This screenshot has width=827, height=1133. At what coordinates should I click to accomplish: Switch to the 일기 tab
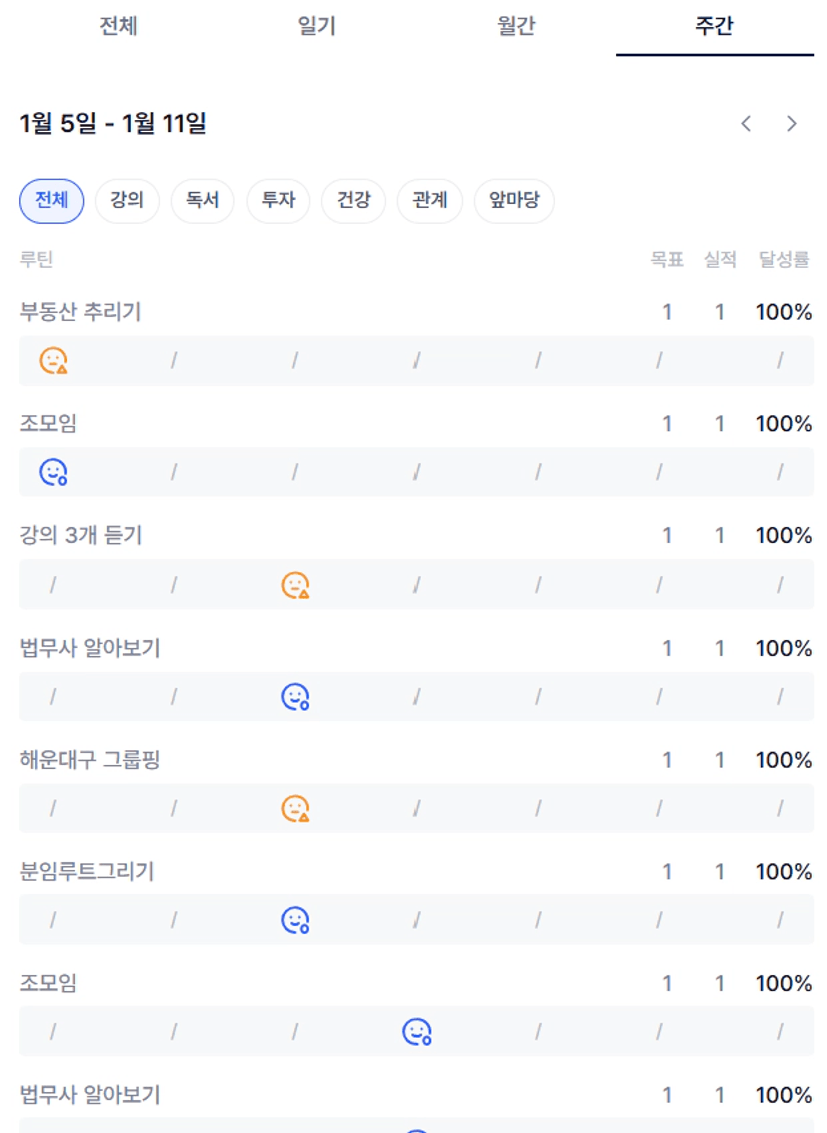[x=316, y=27]
